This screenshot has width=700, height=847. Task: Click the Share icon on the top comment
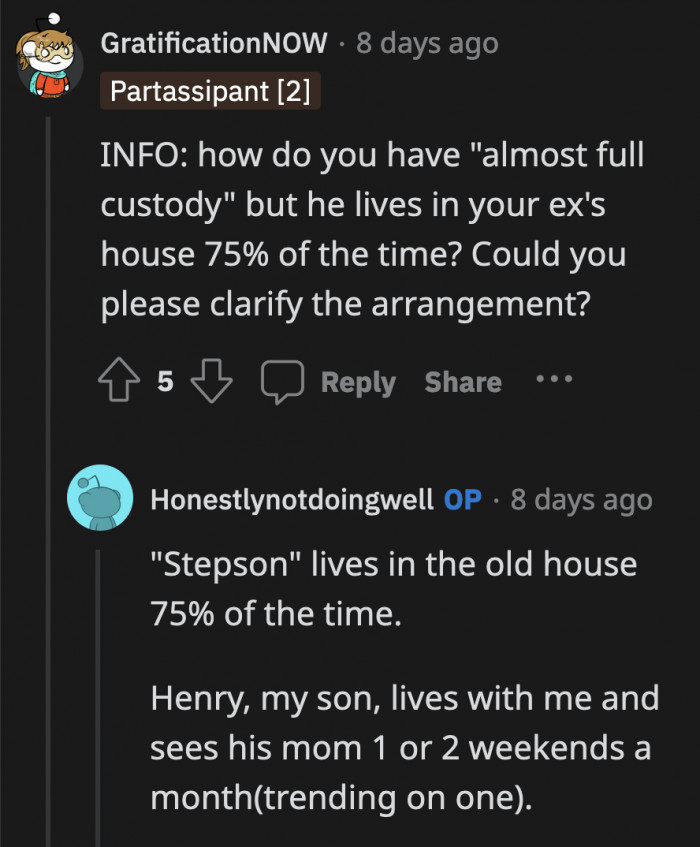click(462, 382)
